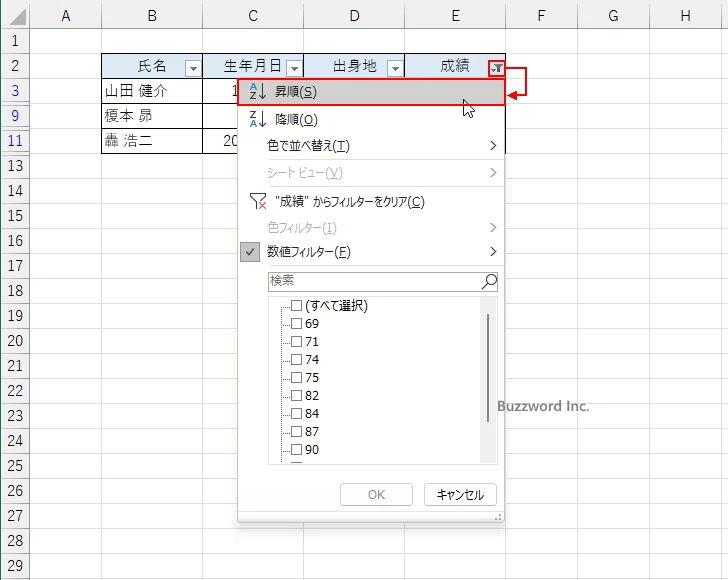Choose 昇順(S) sort option
Screen dimensions: 728x580
[371, 92]
